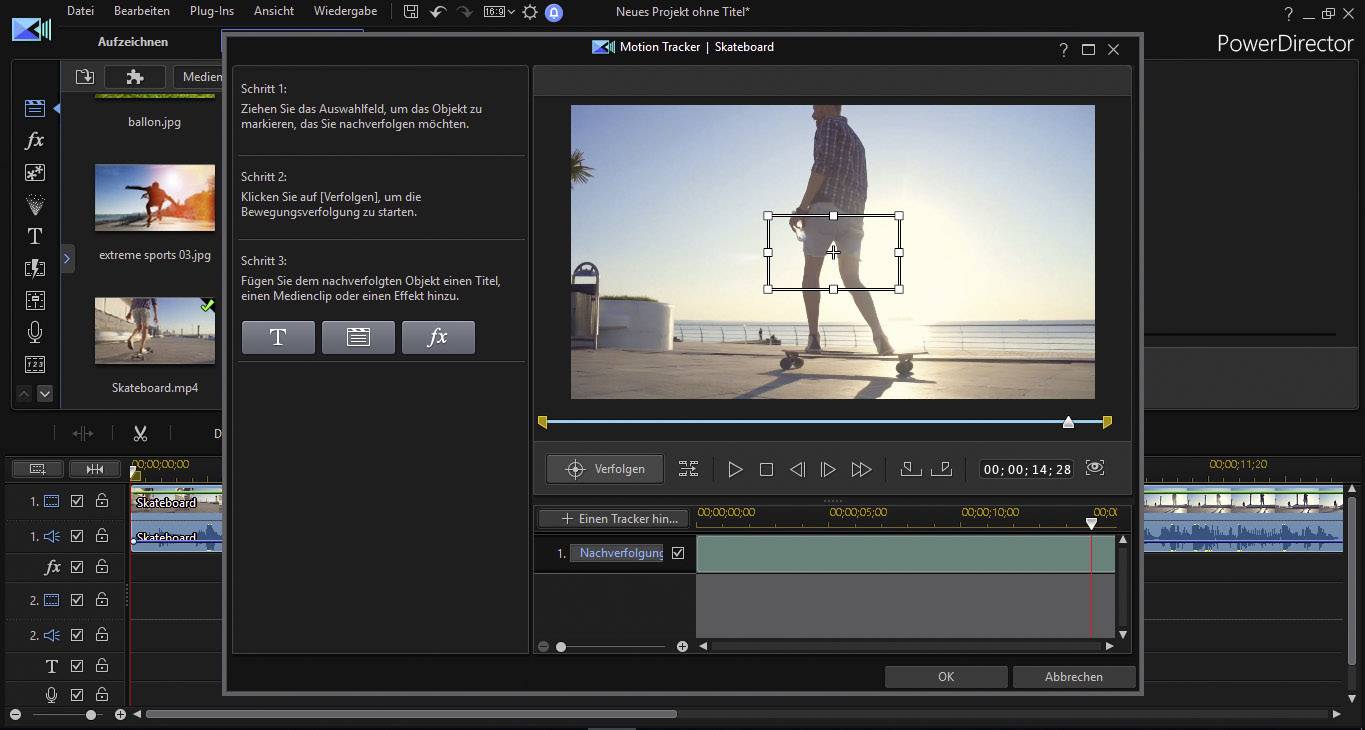Open the Medien filter dropdown
The image size is (1365, 730).
(200, 77)
